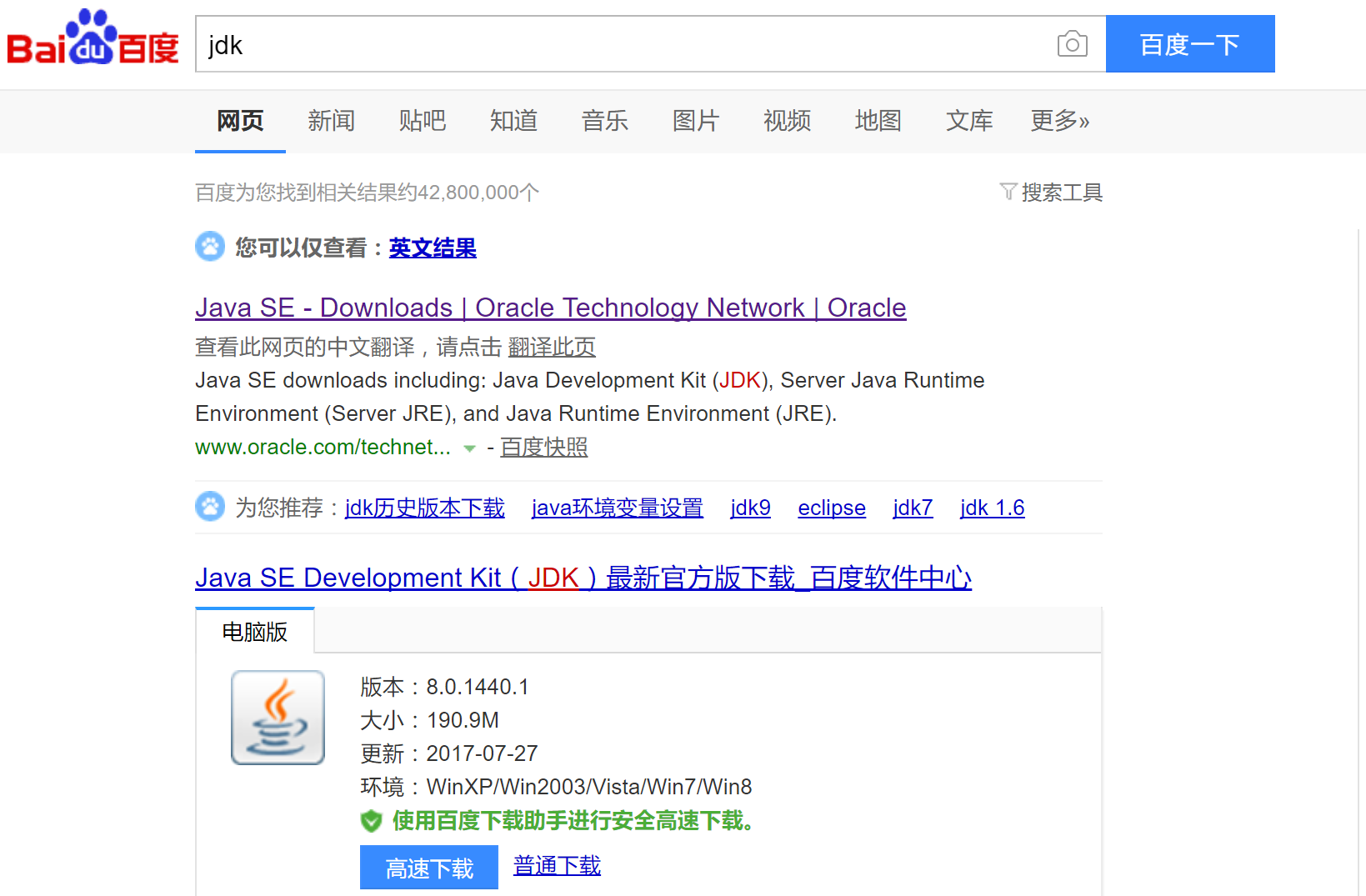Click the 百度一下 search button
This screenshot has height=896, width=1366.
pos(1190,44)
